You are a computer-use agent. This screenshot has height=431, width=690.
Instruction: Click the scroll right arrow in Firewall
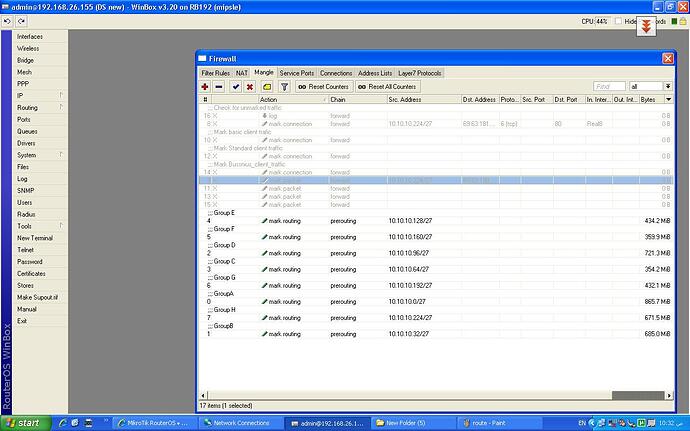pyautogui.click(x=669, y=395)
